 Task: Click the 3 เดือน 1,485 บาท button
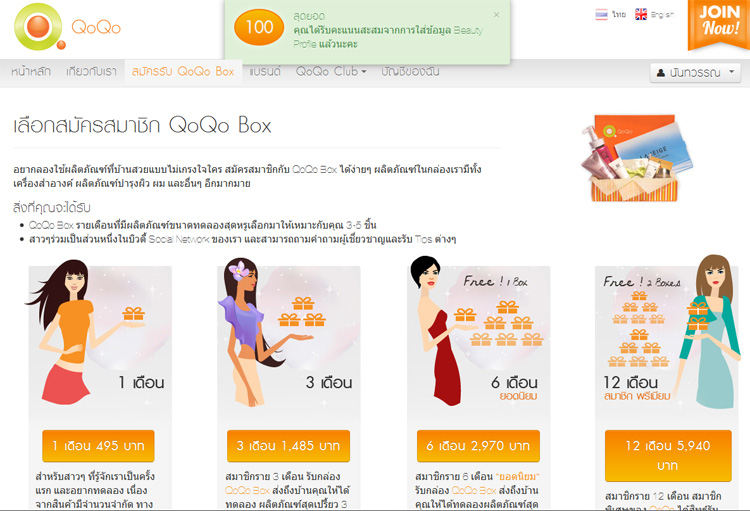point(288,446)
